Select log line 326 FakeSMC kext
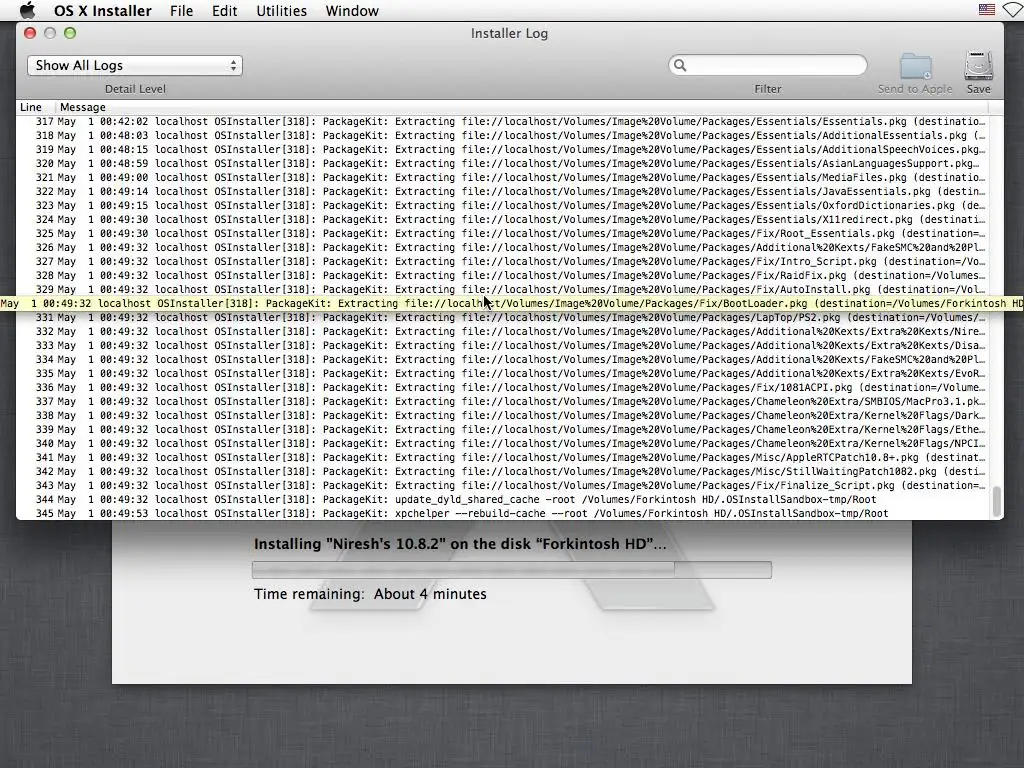 (x=502, y=248)
